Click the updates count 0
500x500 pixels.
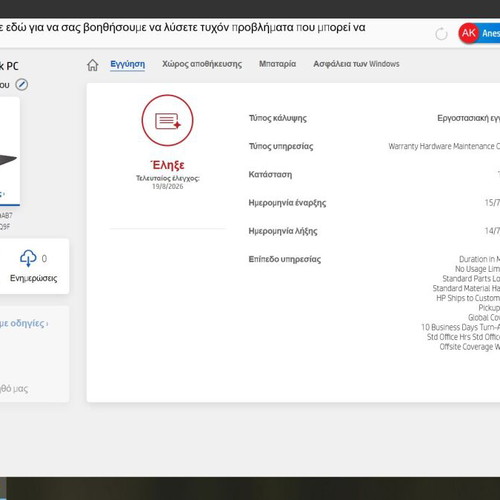(44, 259)
